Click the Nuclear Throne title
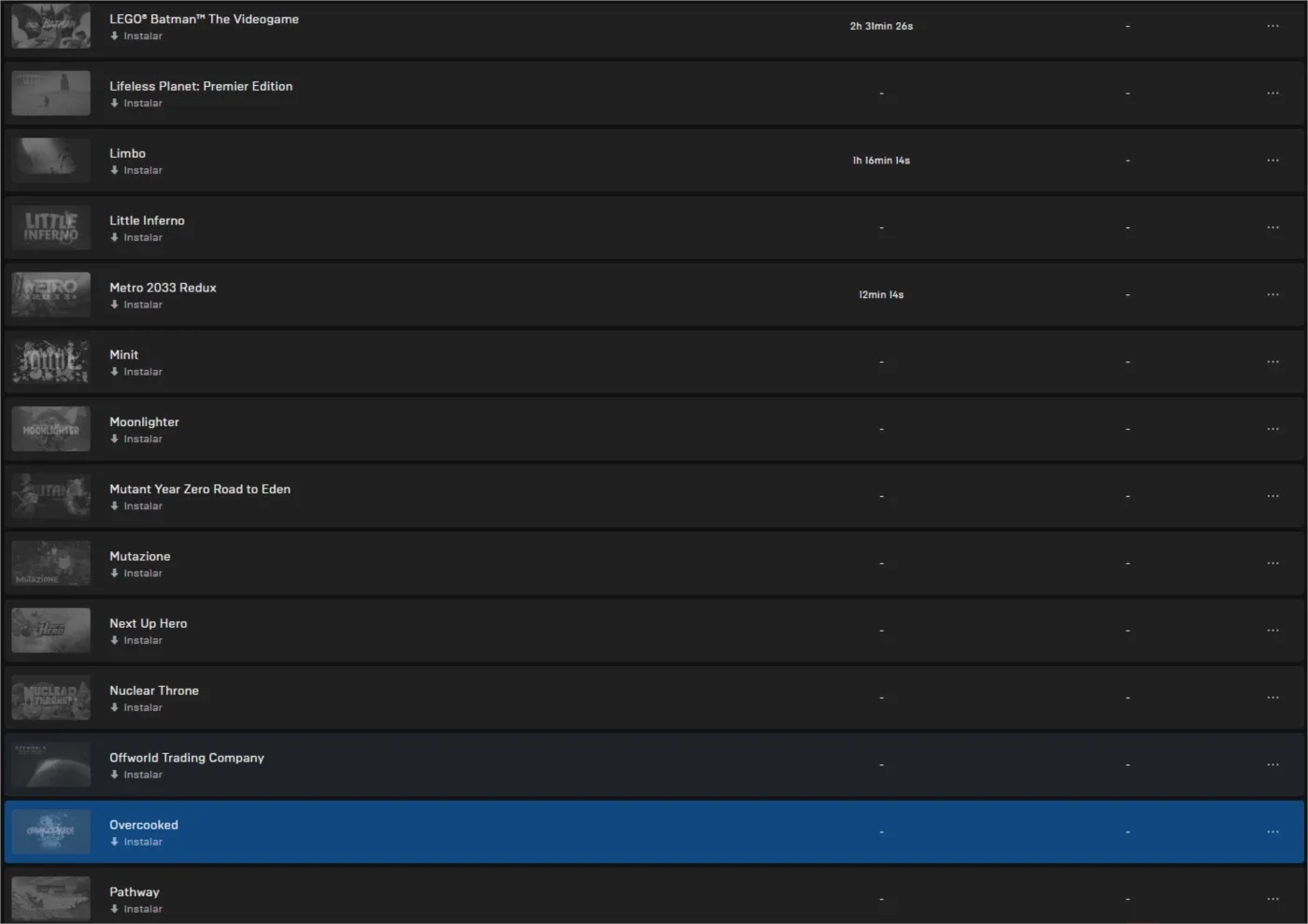The width and height of the screenshot is (1308, 924). [x=154, y=691]
